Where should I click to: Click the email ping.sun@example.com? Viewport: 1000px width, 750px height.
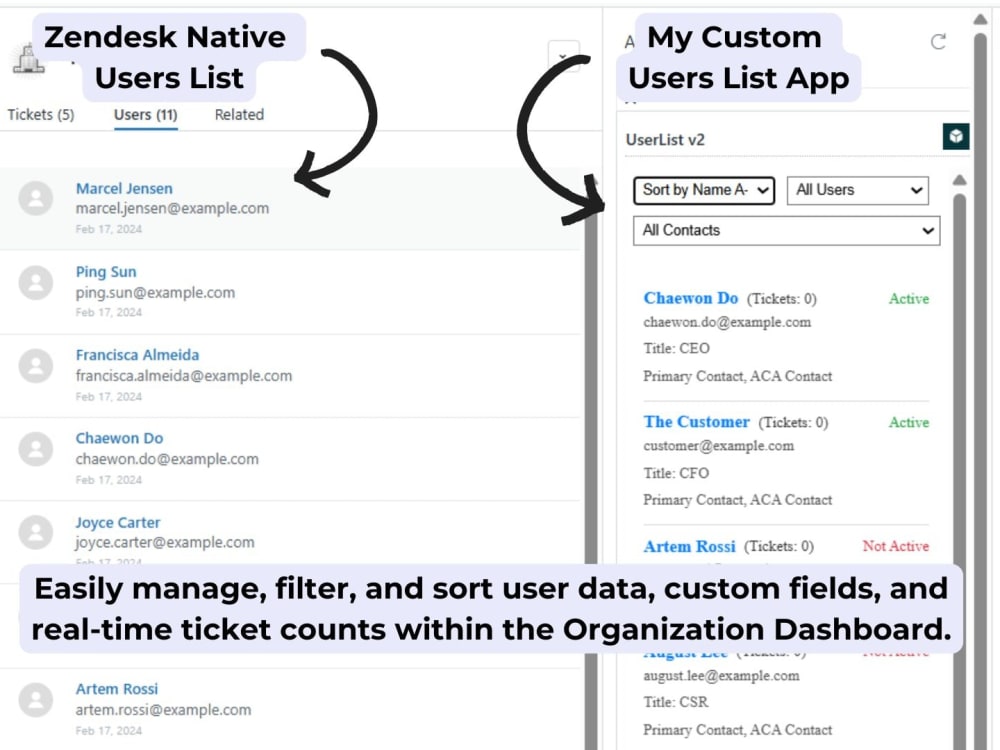pos(155,293)
